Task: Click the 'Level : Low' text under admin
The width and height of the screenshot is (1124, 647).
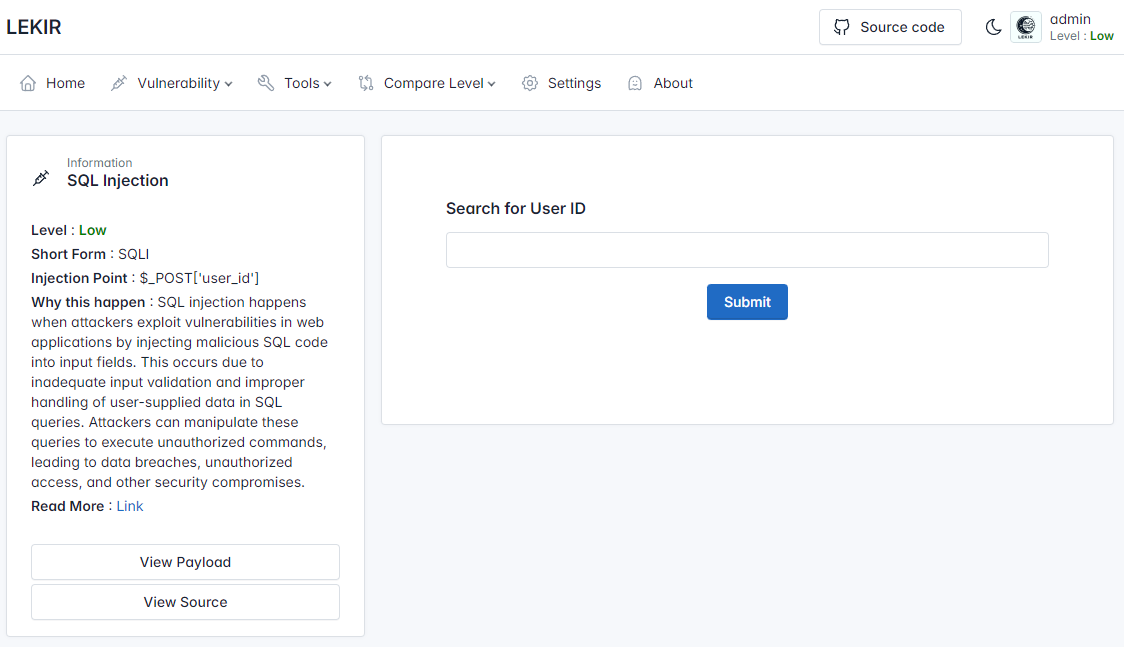Action: [1082, 36]
